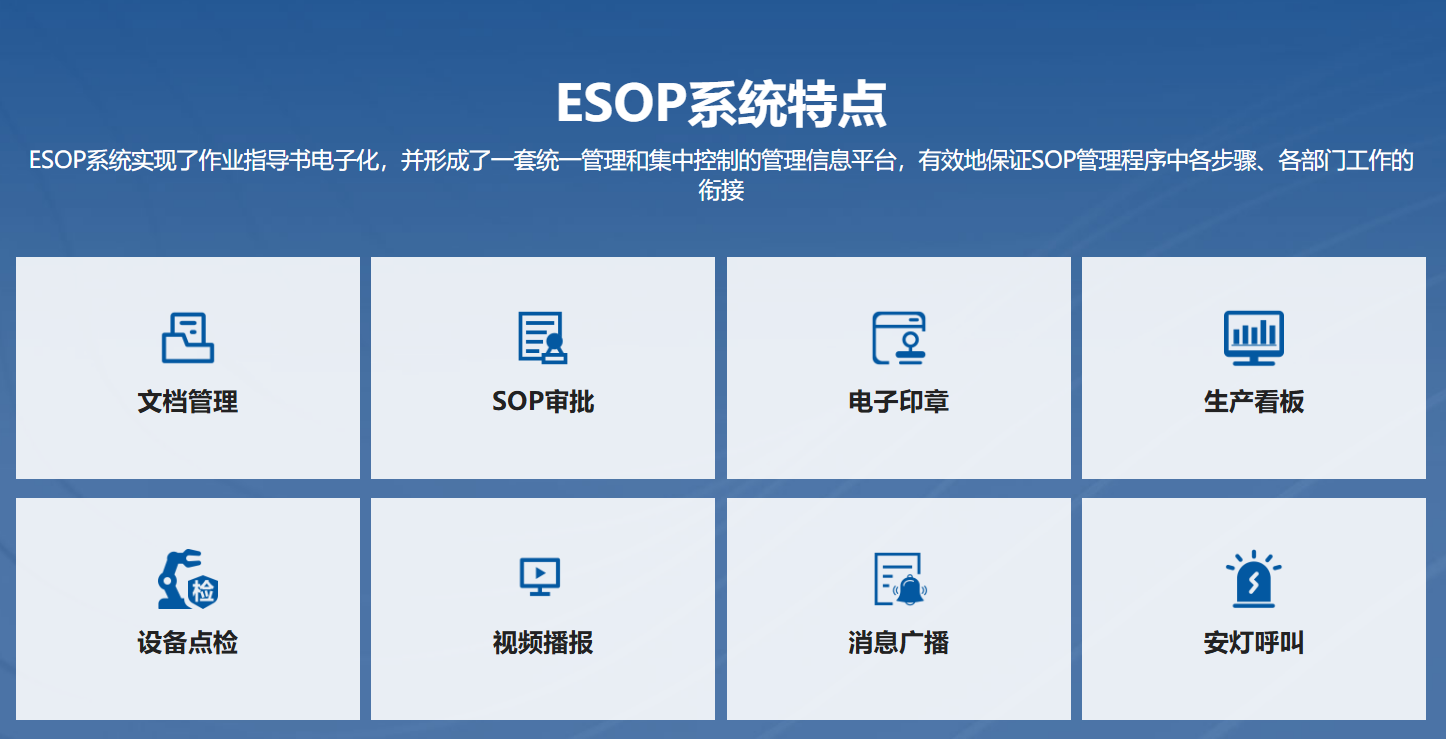Open the 文档管理 label link
The image size is (1446, 739).
click(x=188, y=402)
